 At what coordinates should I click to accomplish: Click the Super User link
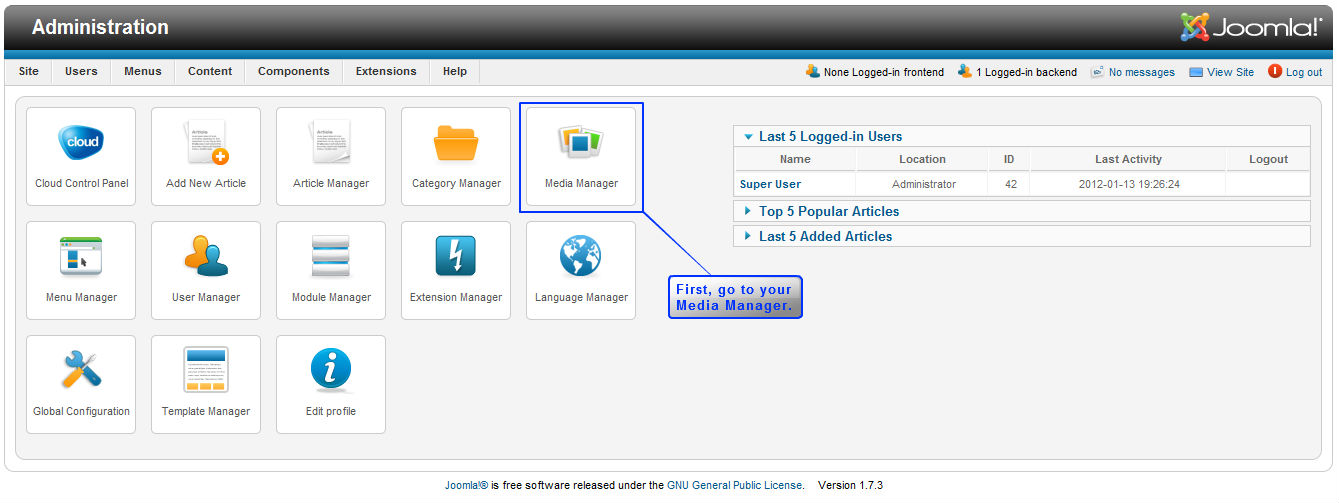coord(770,184)
